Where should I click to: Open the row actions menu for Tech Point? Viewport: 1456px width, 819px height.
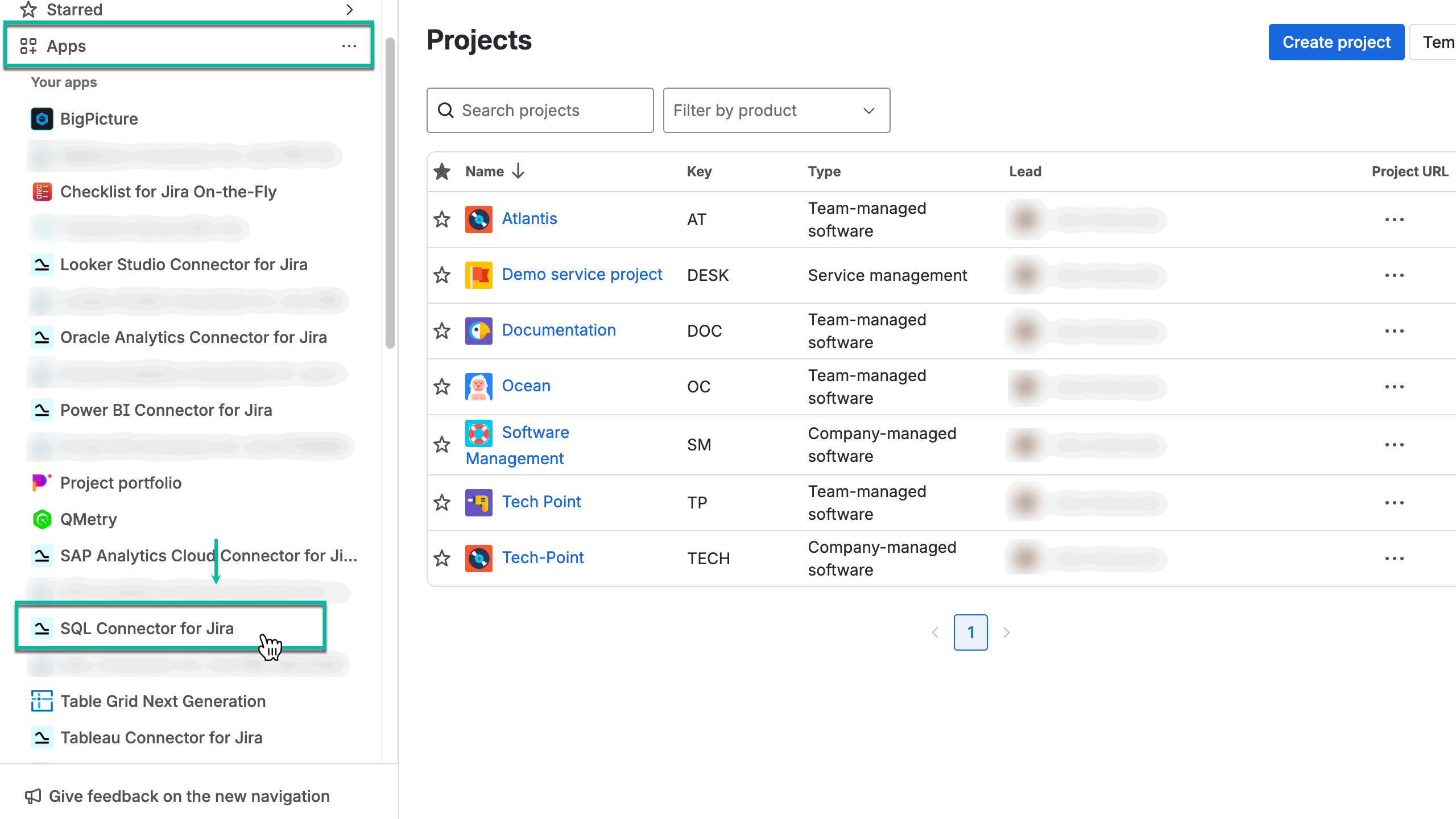click(x=1396, y=502)
